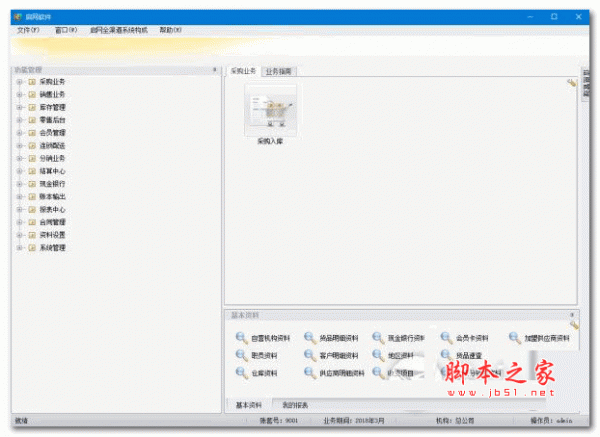Expand the 连锁配送 tree node

coord(19,146)
